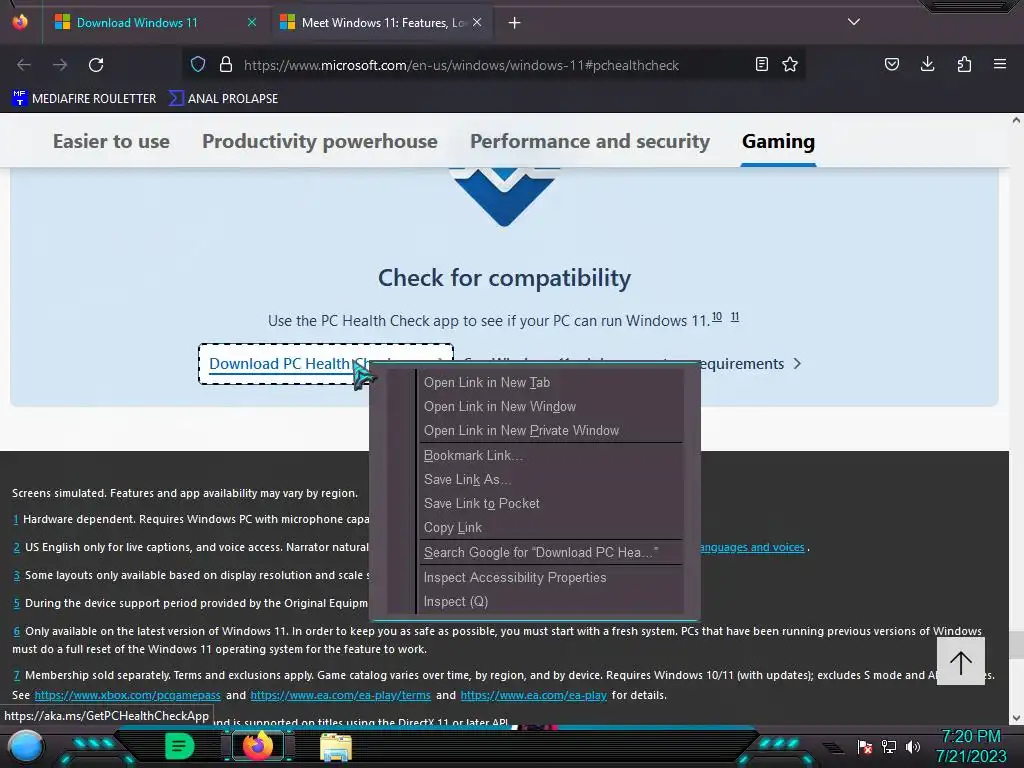Close the Meet Windows 11 tab
Screen dimensions: 1024x768
click(477, 22)
